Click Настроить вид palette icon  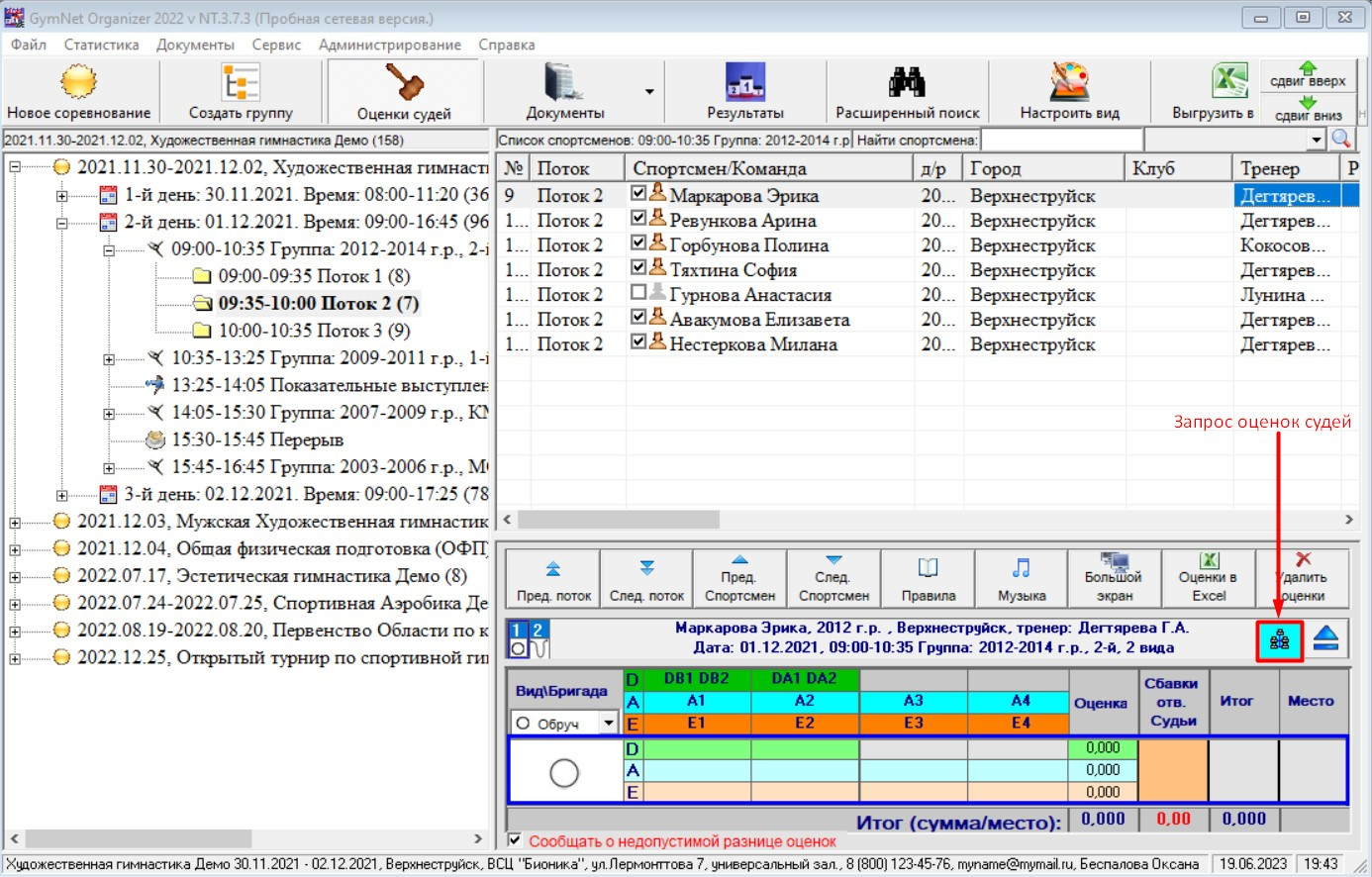(x=1069, y=83)
